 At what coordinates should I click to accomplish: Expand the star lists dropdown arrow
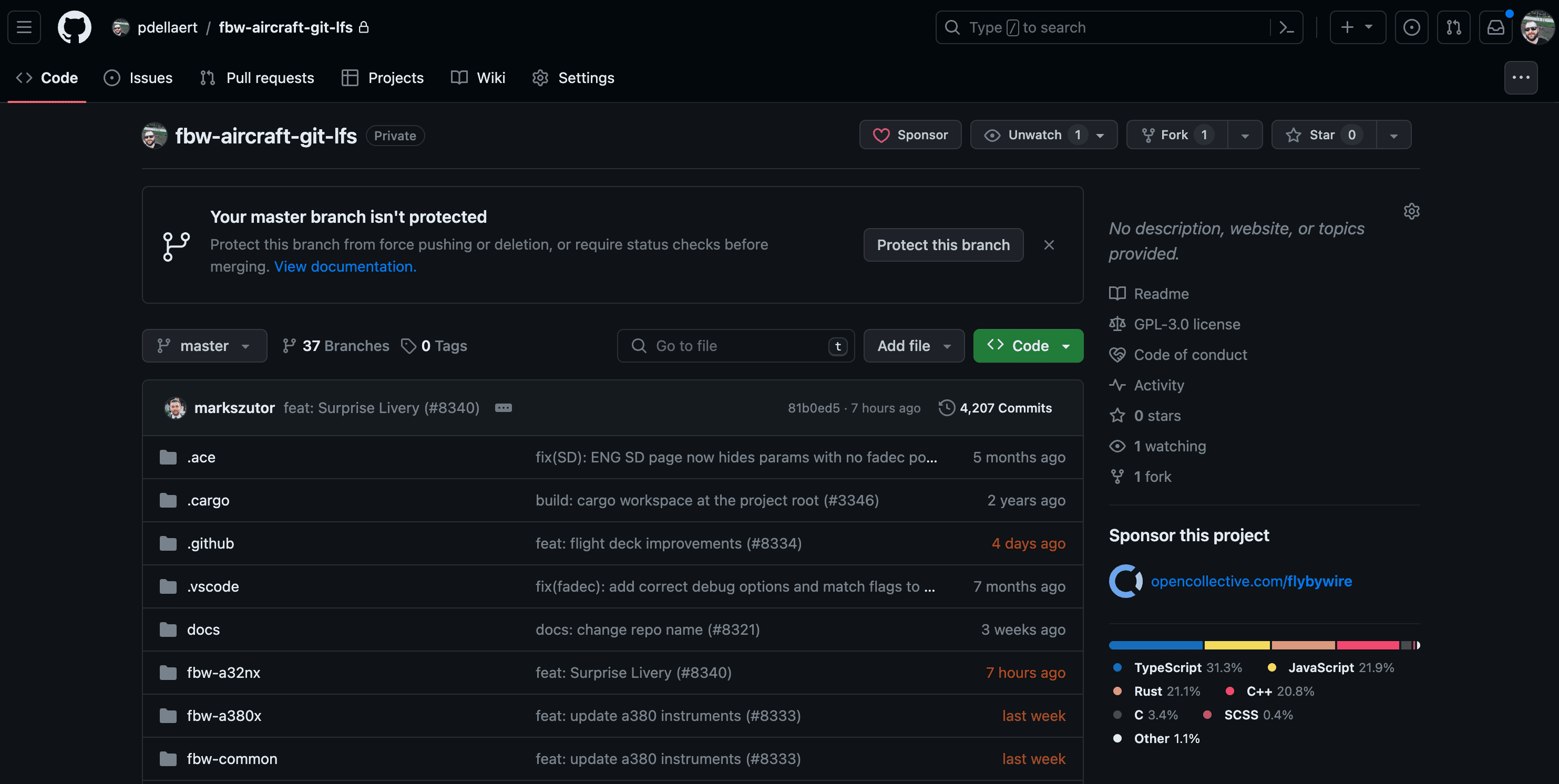[1393, 136]
